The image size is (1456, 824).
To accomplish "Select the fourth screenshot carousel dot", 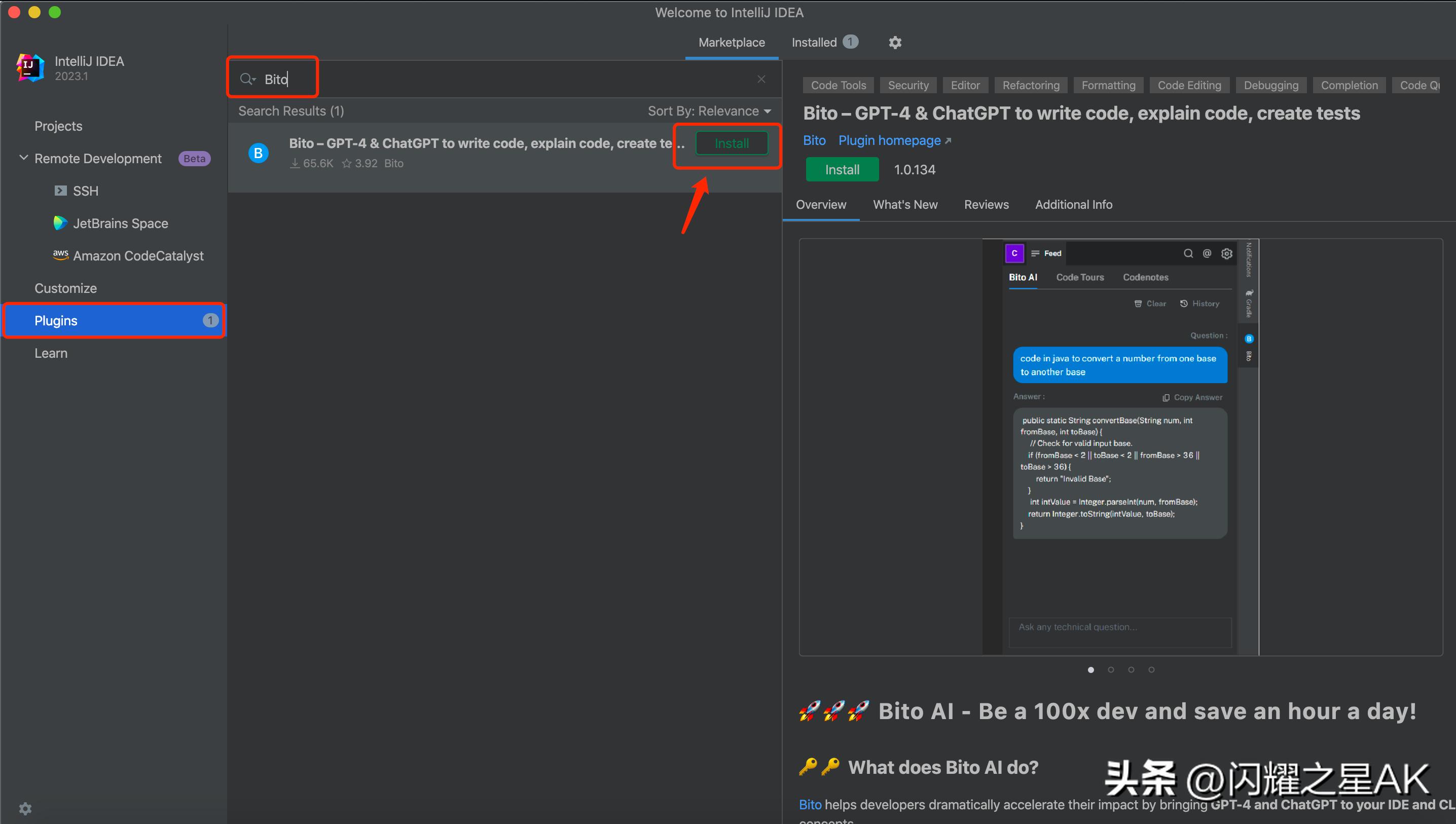I will [1151, 669].
